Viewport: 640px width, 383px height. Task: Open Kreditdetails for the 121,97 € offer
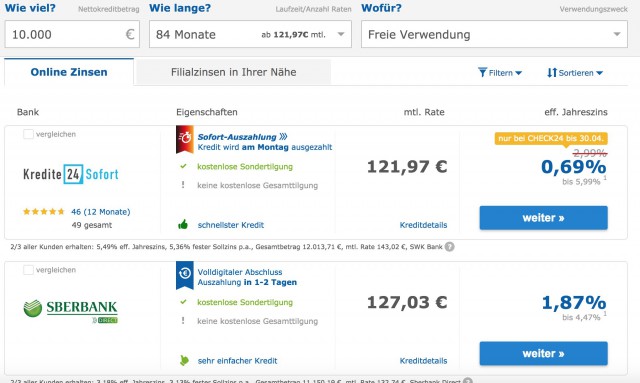423,225
